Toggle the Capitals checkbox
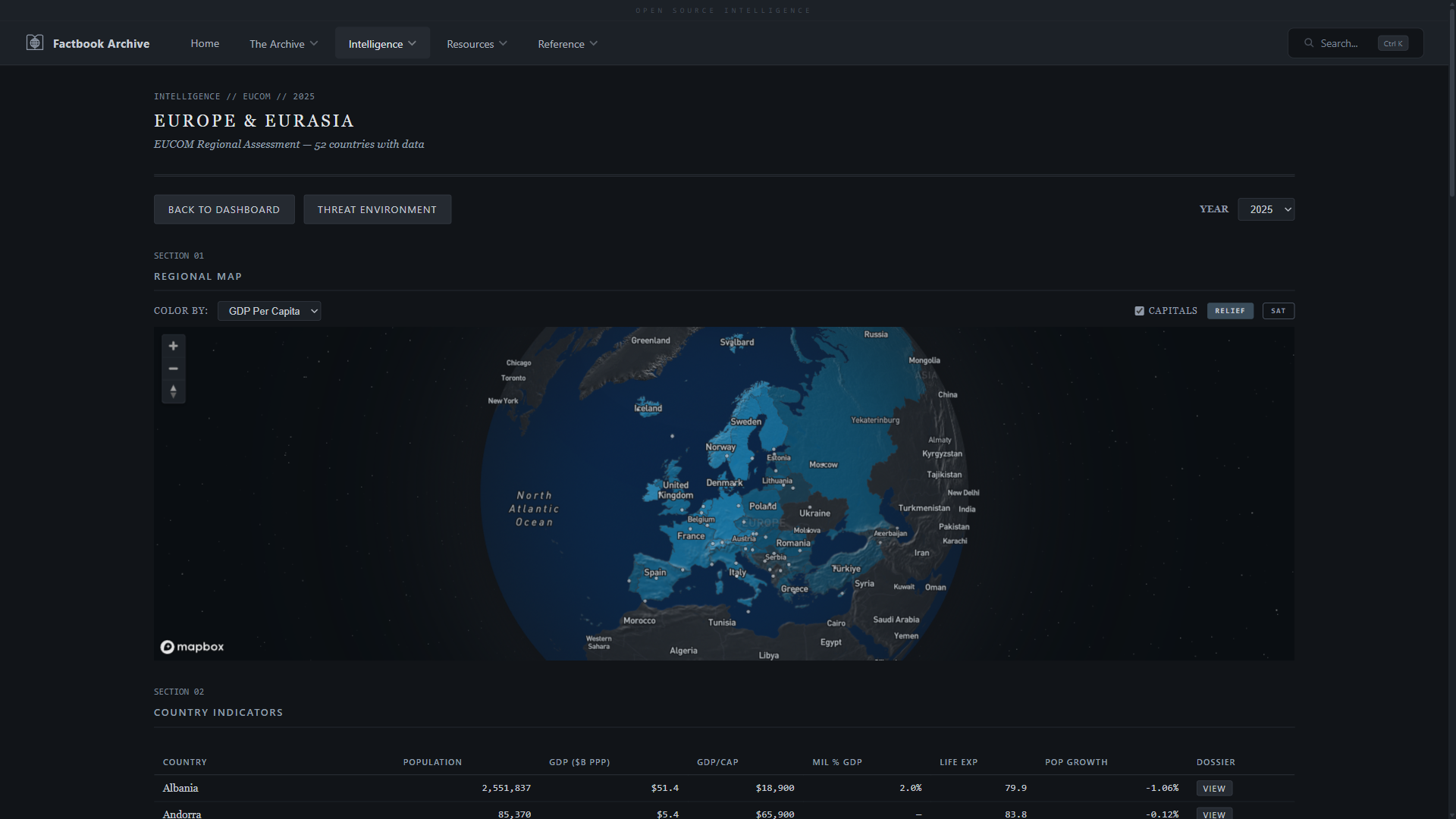 [x=1139, y=311]
